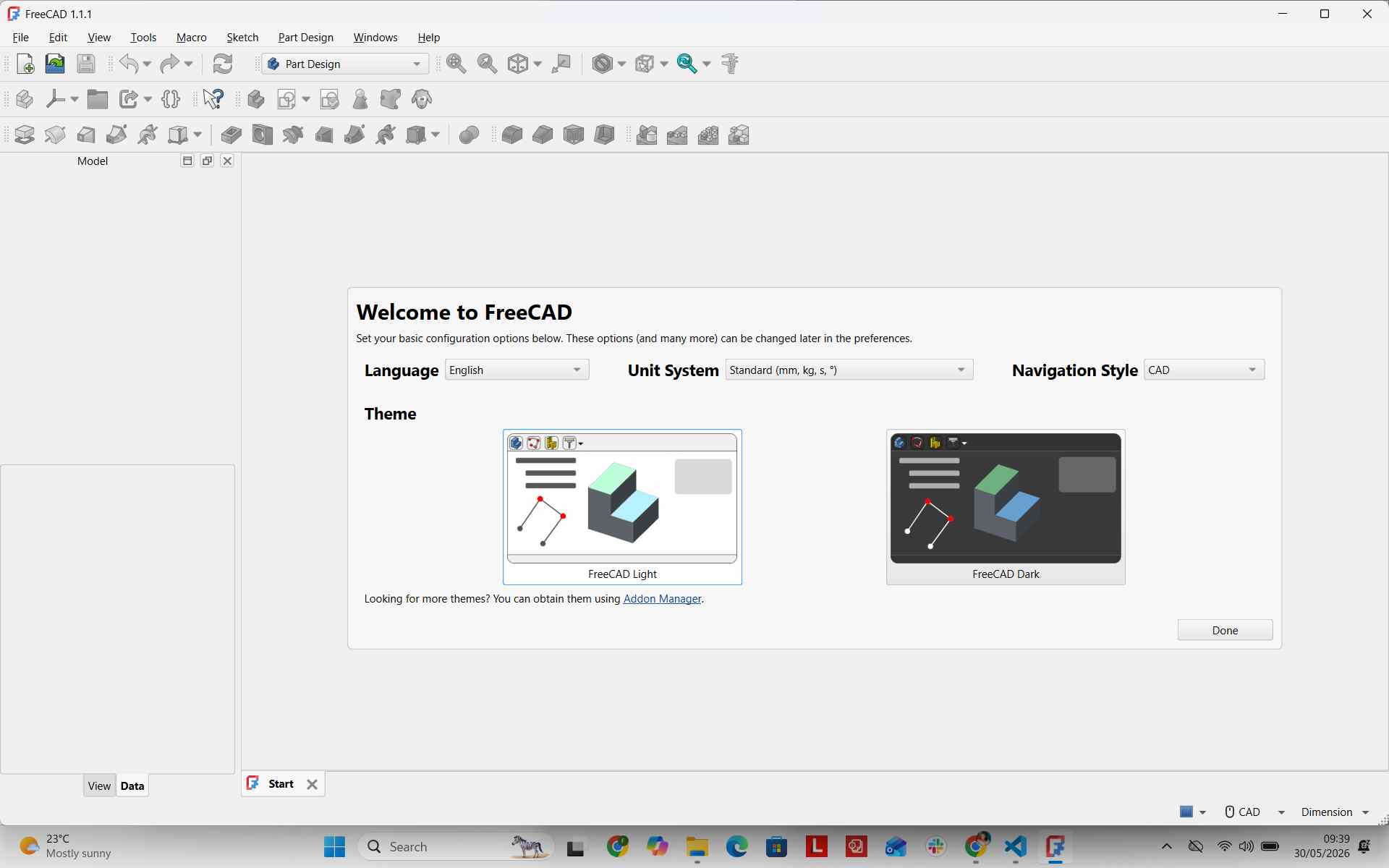Expand the Undo history dropdown arrow
Image resolution: width=1389 pixels, height=868 pixels.
pos(147,64)
